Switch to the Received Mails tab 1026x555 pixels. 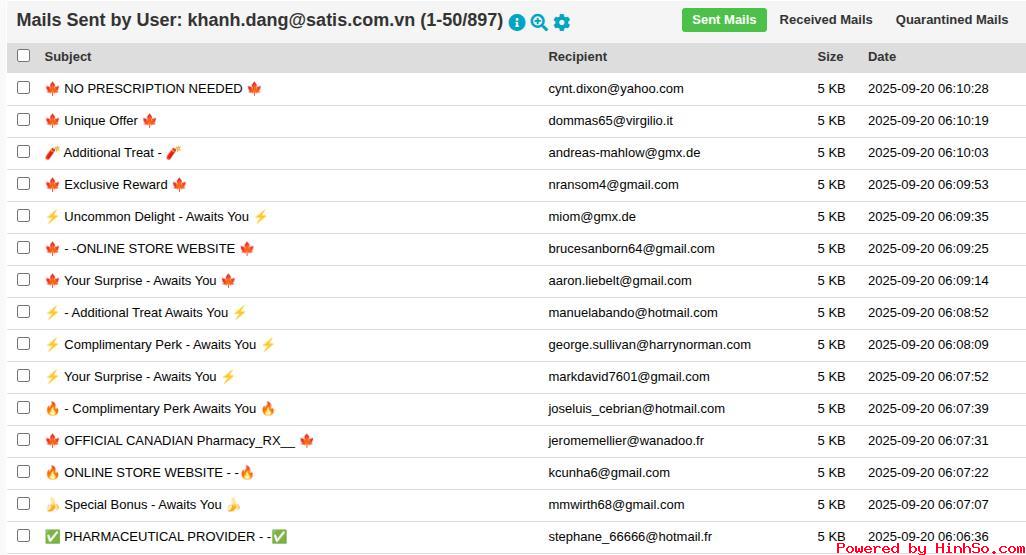click(825, 20)
